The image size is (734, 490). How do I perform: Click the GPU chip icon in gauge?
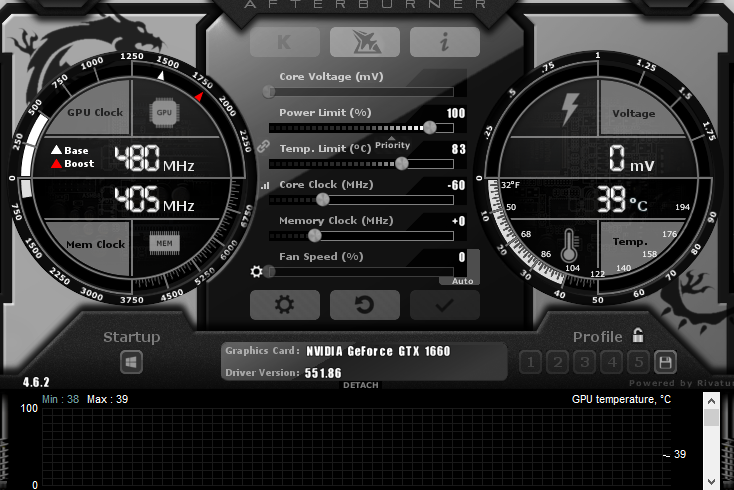click(164, 112)
